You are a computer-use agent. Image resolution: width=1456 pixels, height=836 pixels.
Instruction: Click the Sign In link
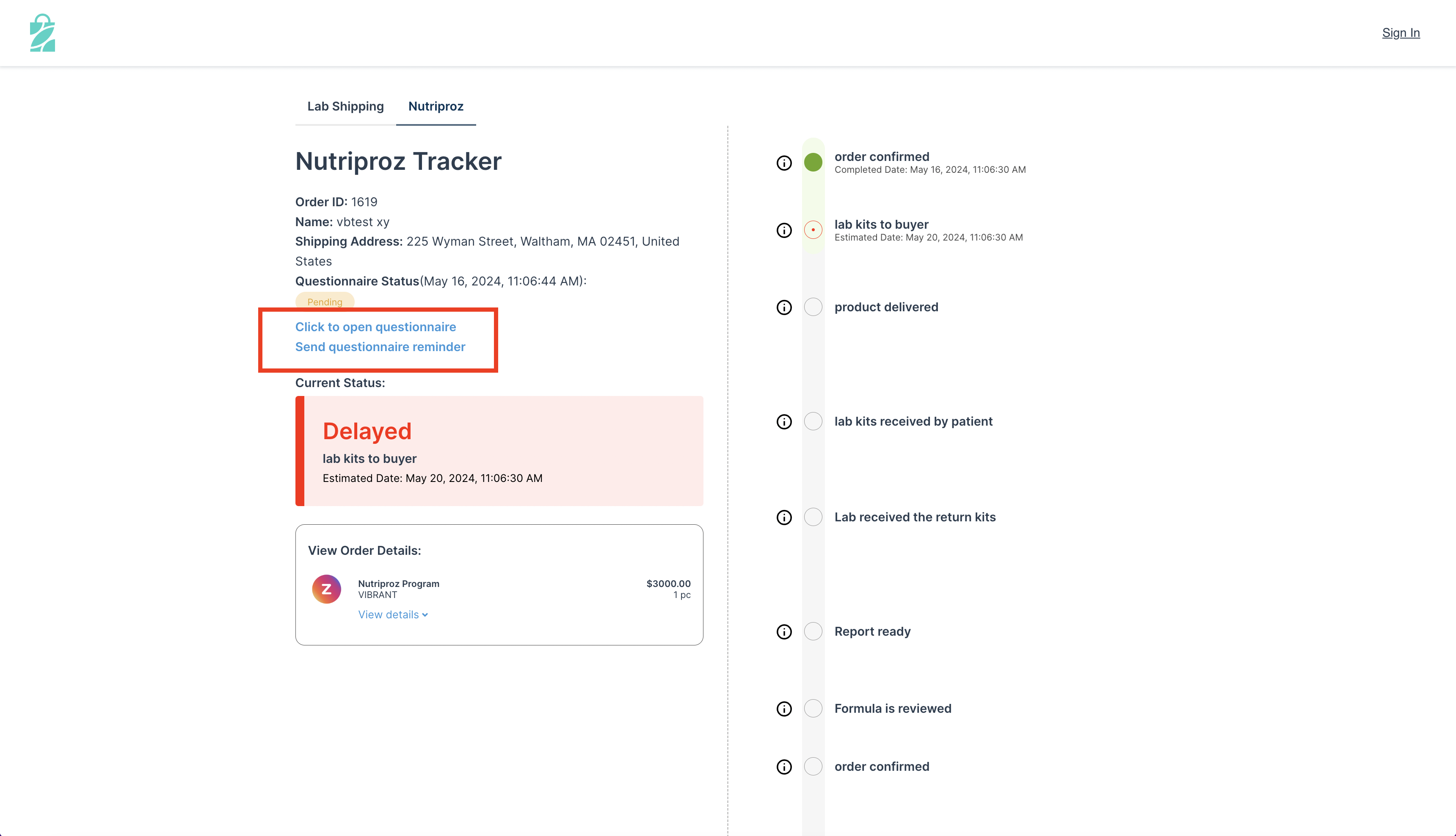tap(1401, 33)
